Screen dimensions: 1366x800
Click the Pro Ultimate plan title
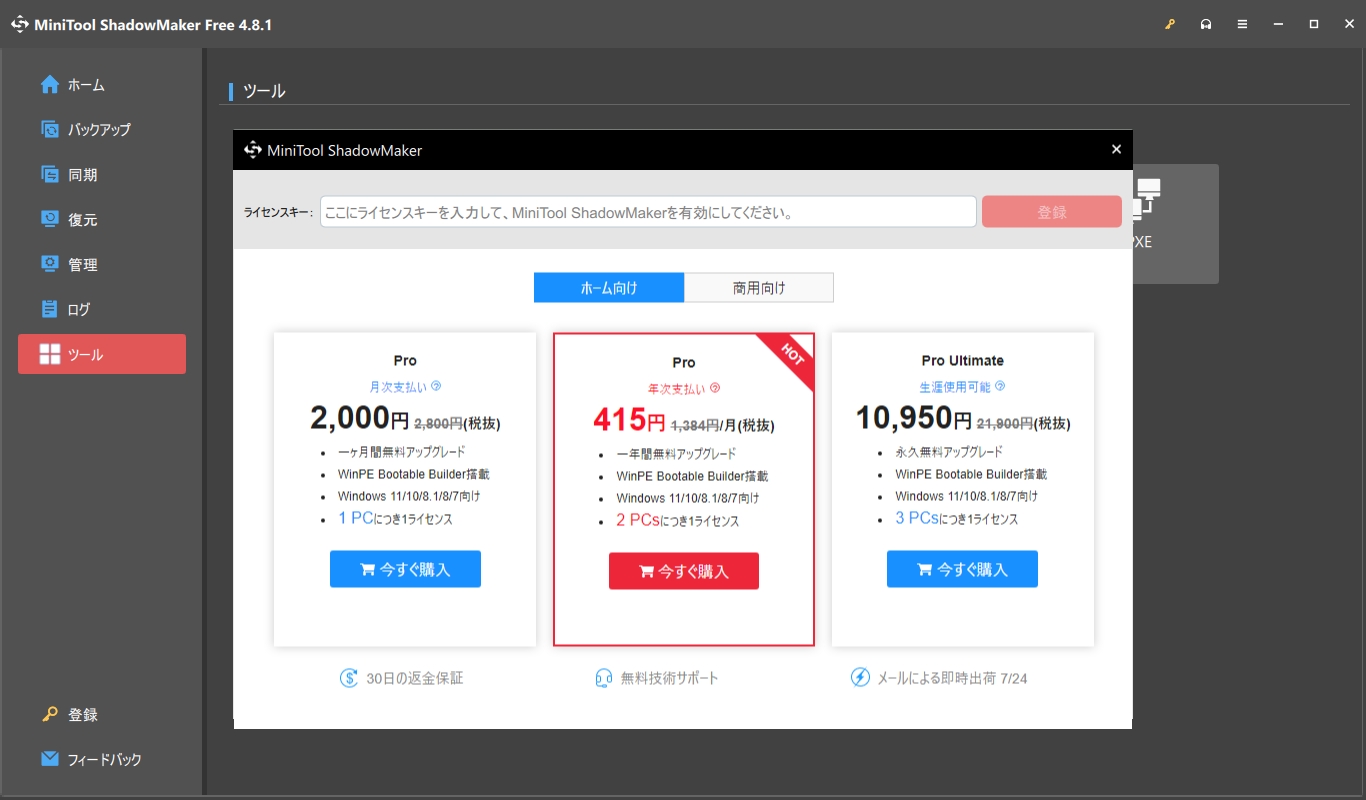pyautogui.click(x=962, y=361)
